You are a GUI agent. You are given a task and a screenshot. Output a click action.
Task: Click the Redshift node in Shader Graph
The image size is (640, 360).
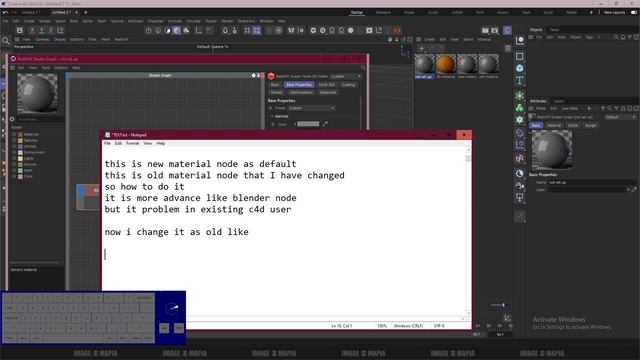[88, 198]
